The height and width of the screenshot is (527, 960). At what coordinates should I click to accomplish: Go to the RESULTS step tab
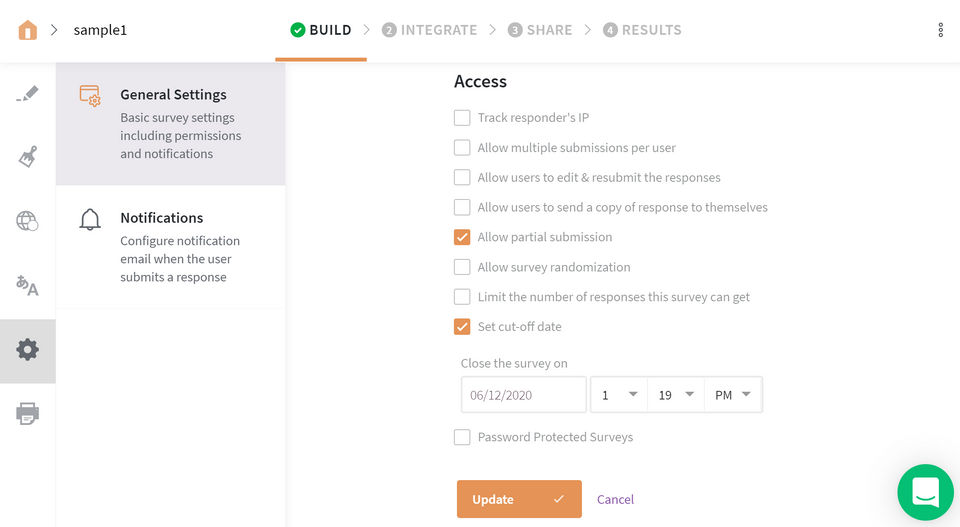tap(642, 30)
